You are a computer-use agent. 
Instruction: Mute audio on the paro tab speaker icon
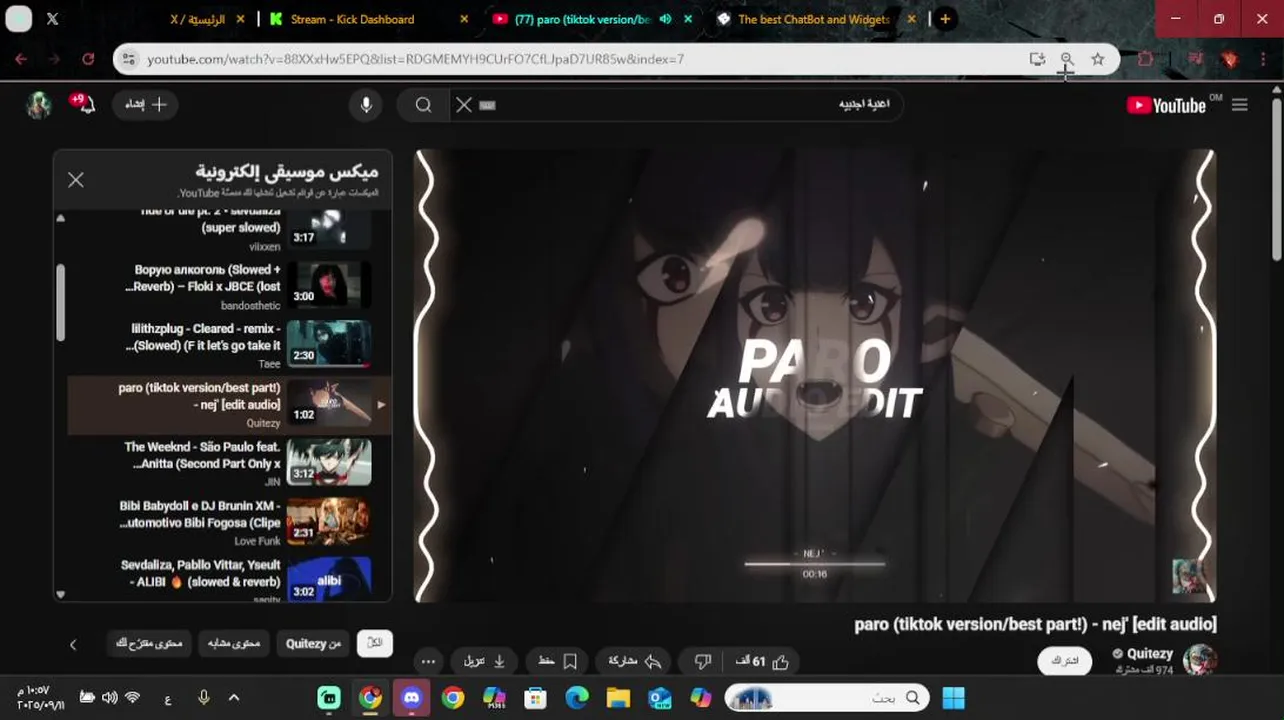point(665,19)
